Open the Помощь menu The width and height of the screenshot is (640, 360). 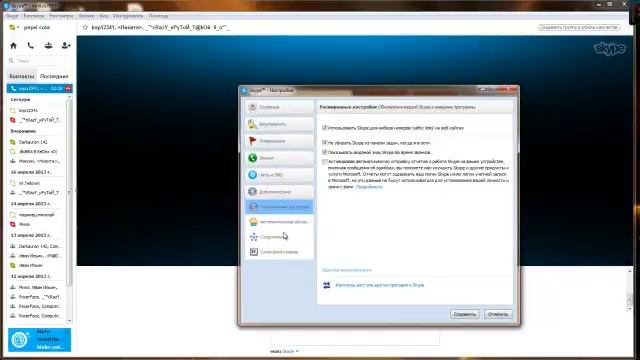coord(158,16)
